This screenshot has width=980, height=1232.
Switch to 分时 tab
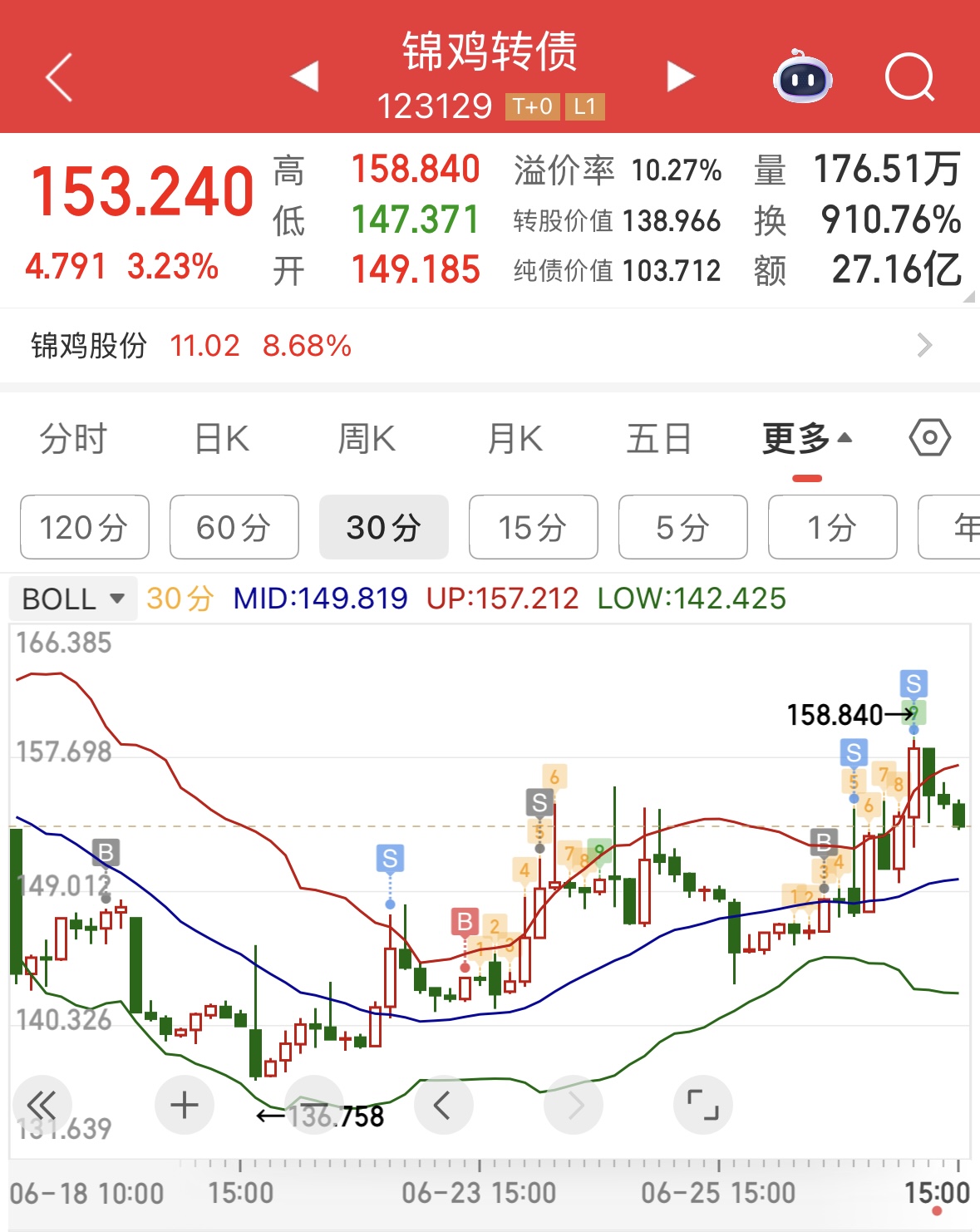tap(73, 438)
